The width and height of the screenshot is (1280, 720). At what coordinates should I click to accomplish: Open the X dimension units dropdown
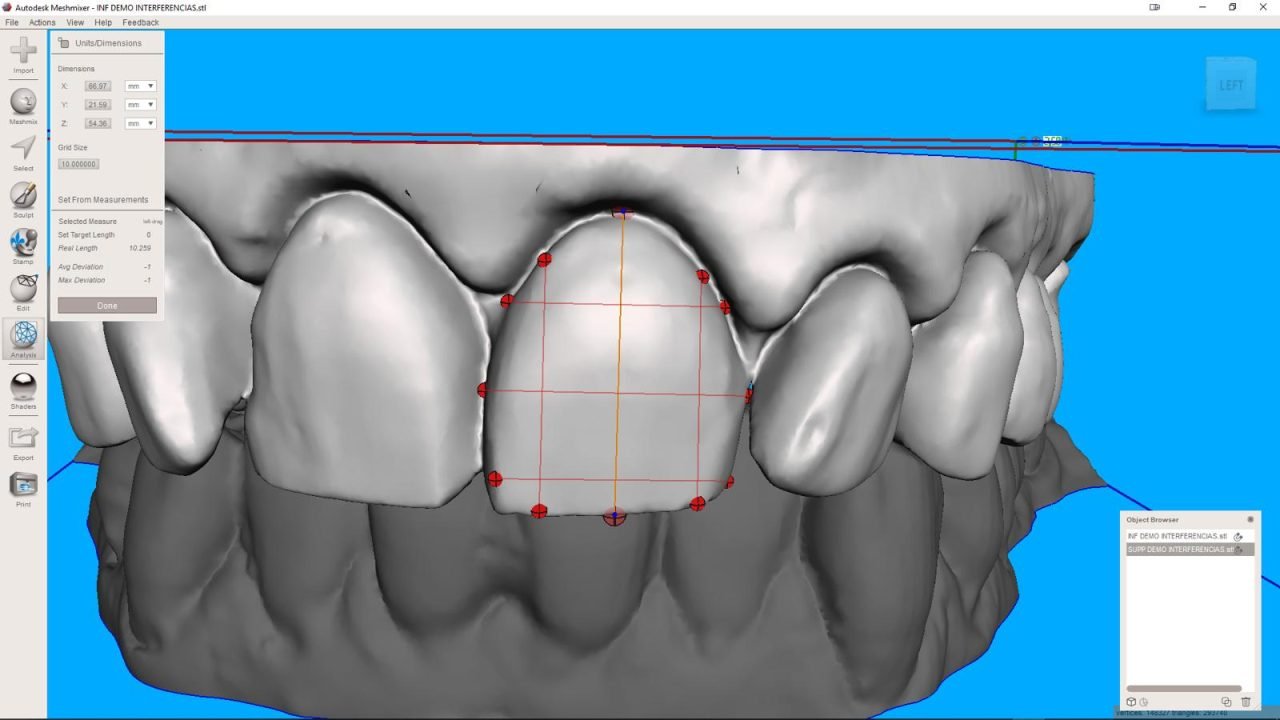coord(140,86)
